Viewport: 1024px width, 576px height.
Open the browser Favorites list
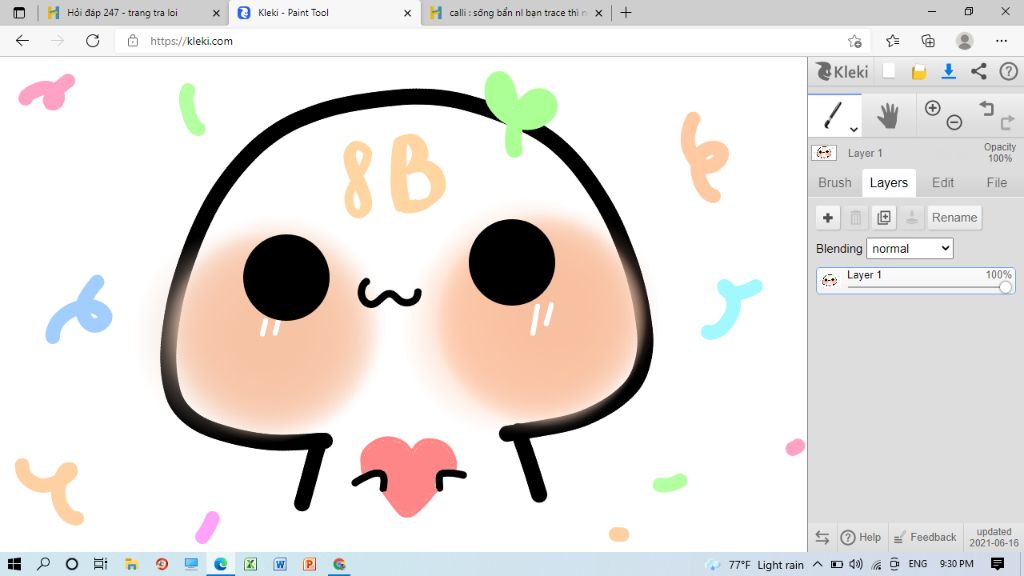[893, 41]
